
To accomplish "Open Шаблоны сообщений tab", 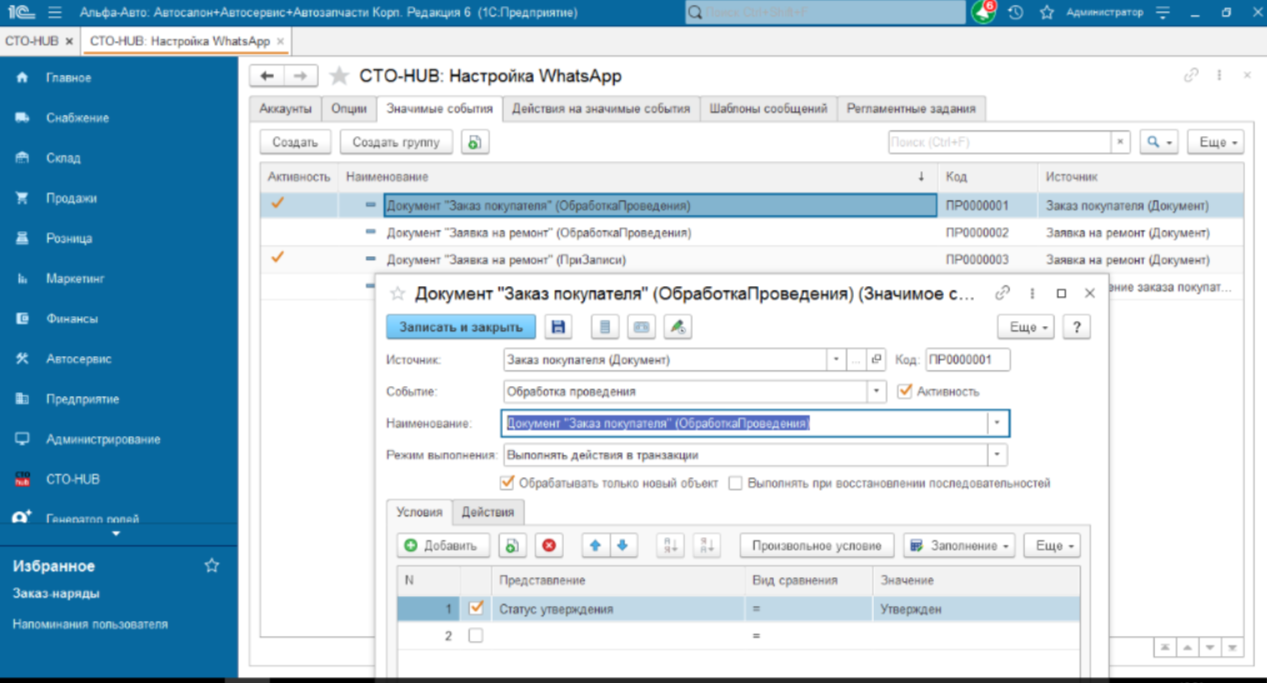I will [768, 109].
